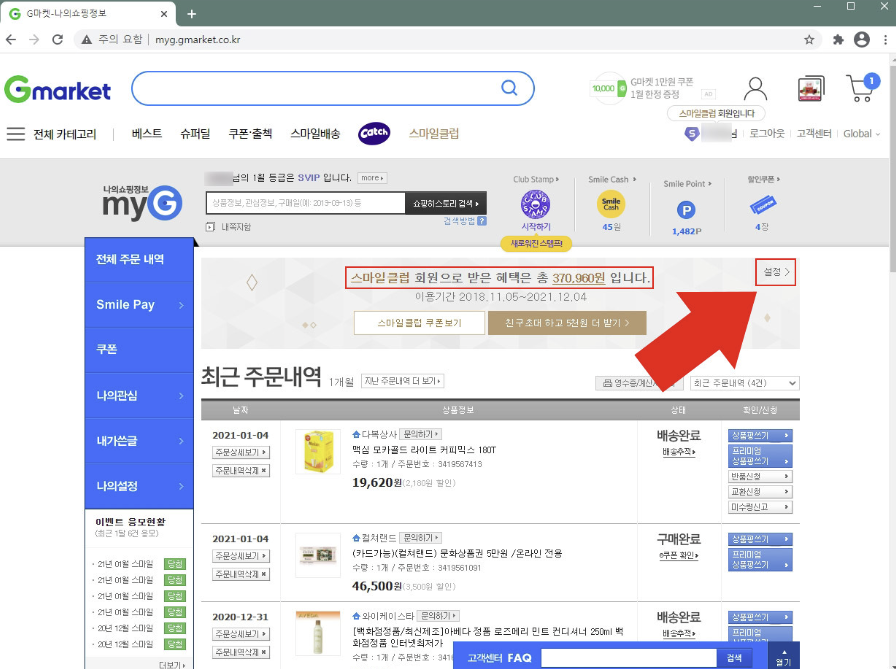The height and width of the screenshot is (669, 896).
Task: Open the 최근 주문내역 (4건) dropdown
Action: pos(745,383)
